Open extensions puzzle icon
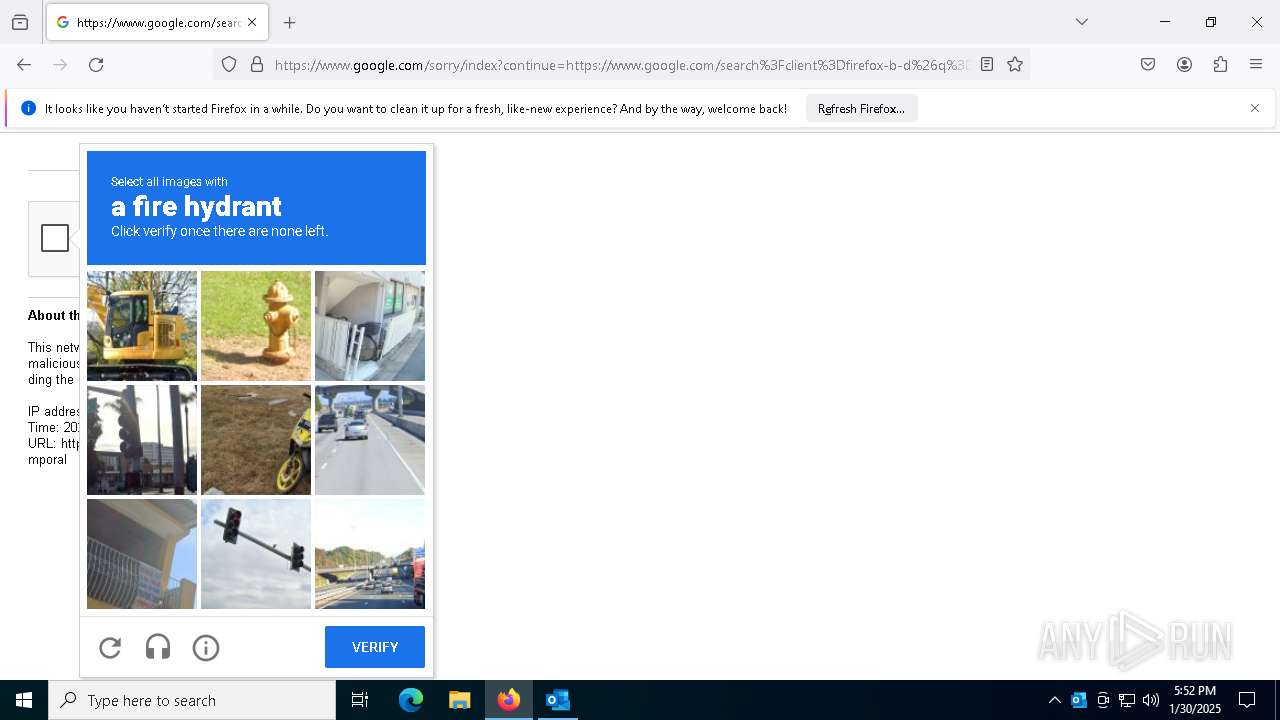This screenshot has width=1280, height=720. (1220, 65)
